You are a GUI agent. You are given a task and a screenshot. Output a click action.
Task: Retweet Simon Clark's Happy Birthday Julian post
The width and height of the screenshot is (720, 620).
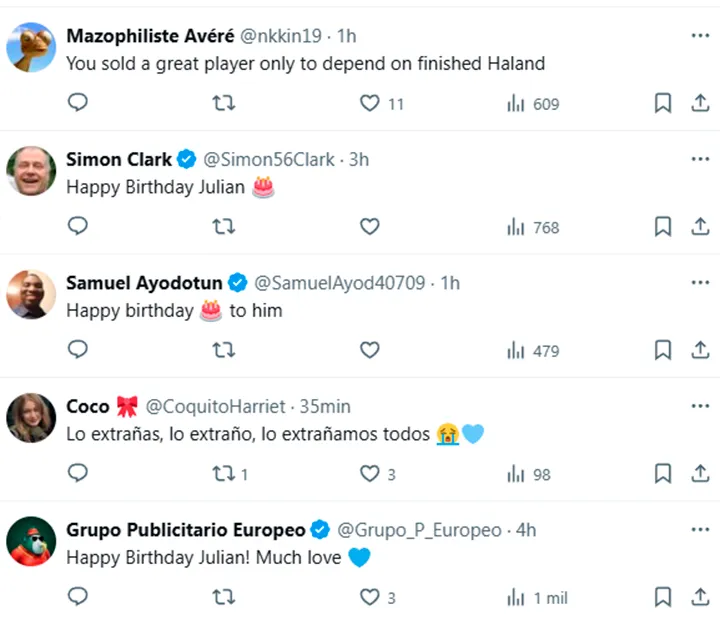coord(224,227)
